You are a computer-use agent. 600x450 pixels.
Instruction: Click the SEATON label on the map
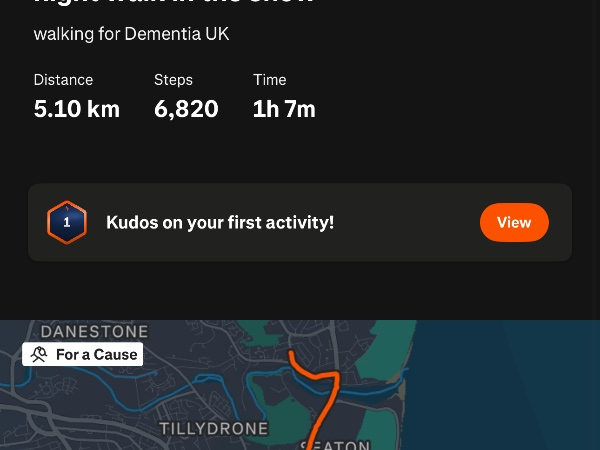[x=336, y=444]
